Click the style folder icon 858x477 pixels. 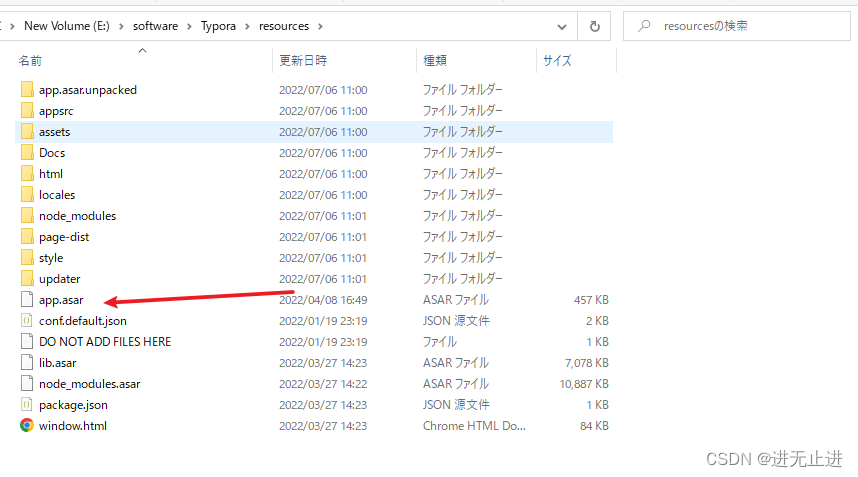27,258
